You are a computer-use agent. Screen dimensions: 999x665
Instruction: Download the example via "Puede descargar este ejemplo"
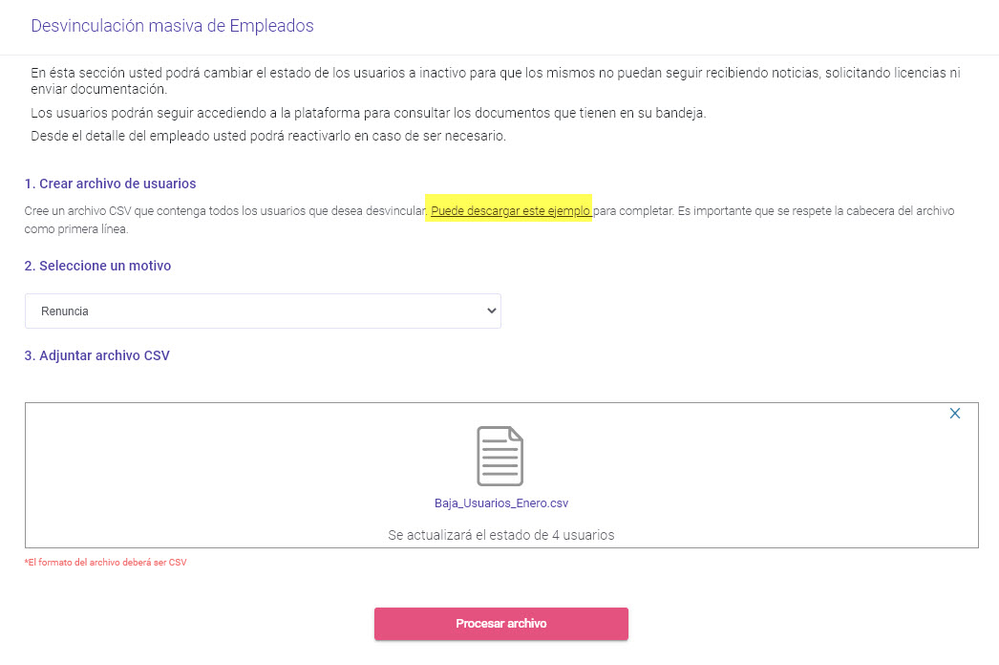pos(510,211)
